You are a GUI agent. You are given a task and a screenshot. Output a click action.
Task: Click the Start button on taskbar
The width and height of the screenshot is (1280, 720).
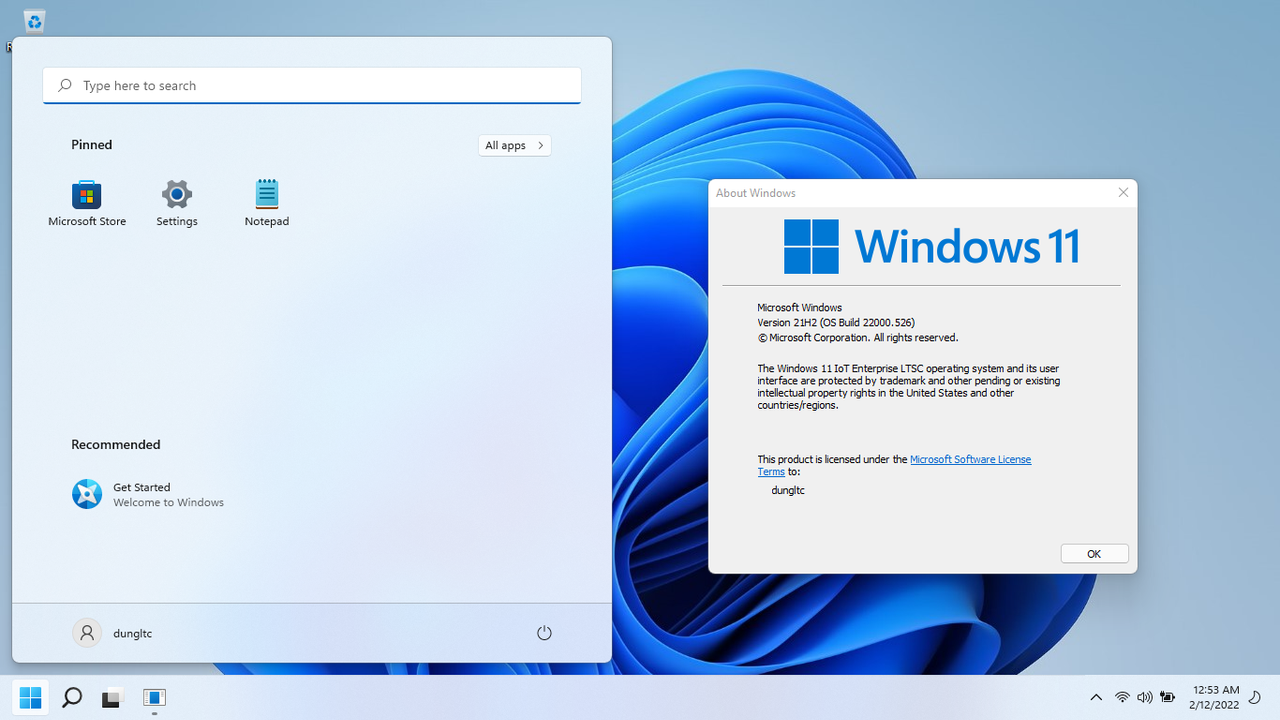click(x=30, y=697)
